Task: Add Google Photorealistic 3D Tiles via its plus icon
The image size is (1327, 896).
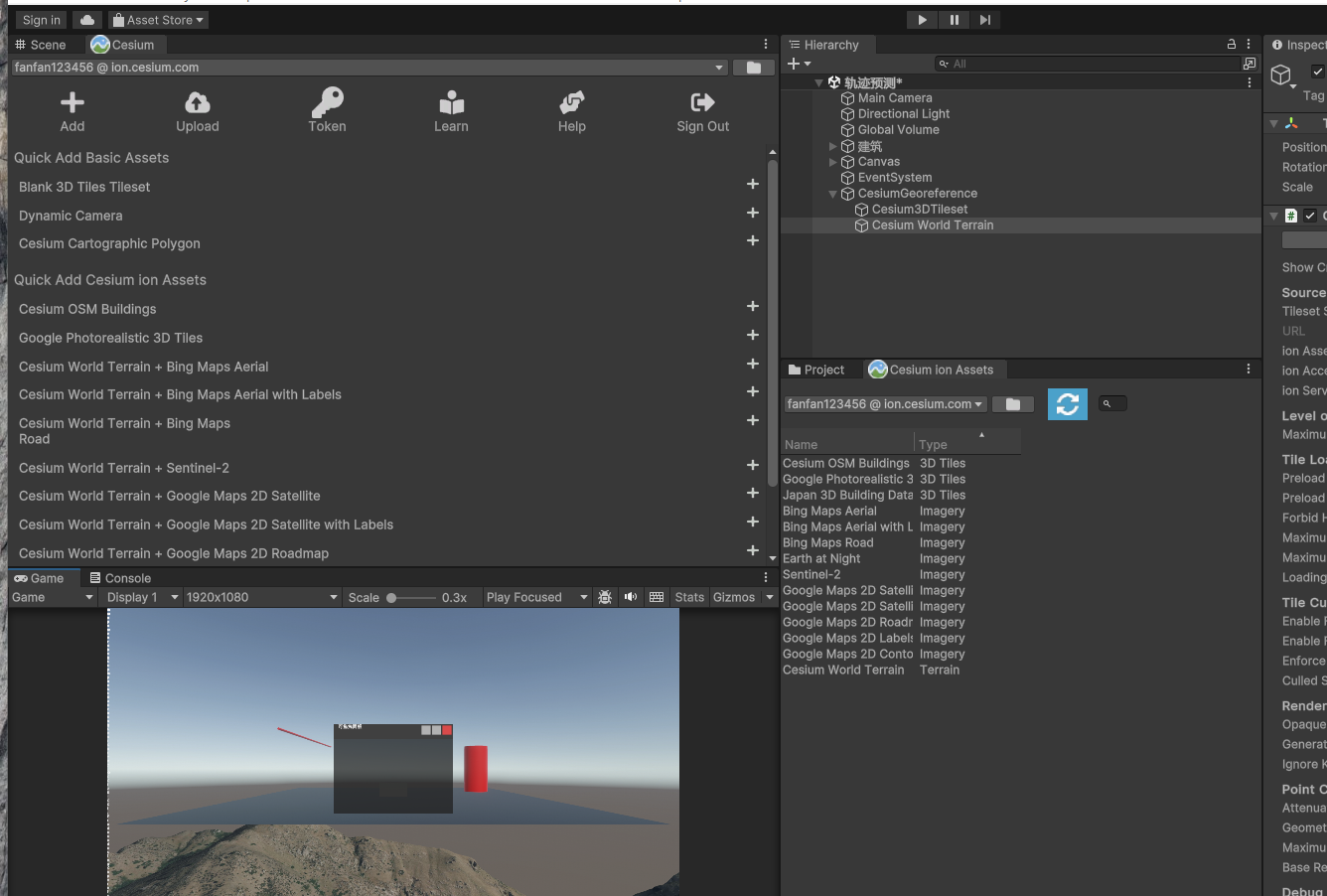Action: tap(753, 335)
